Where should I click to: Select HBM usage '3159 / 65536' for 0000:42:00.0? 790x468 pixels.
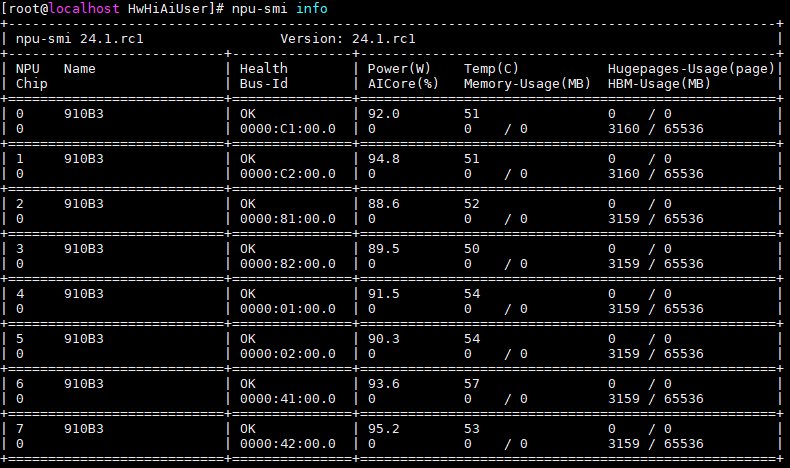pos(655,444)
